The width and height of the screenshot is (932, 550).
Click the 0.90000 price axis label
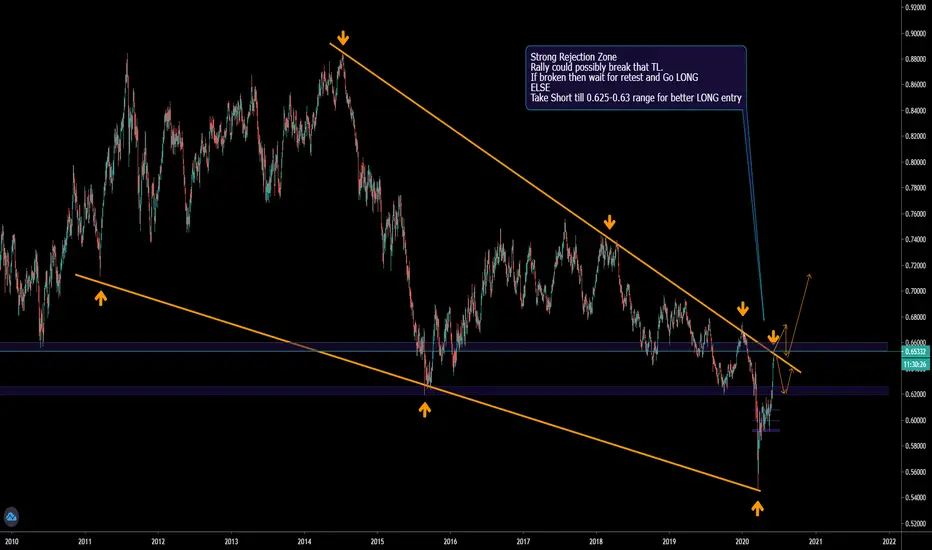point(916,33)
